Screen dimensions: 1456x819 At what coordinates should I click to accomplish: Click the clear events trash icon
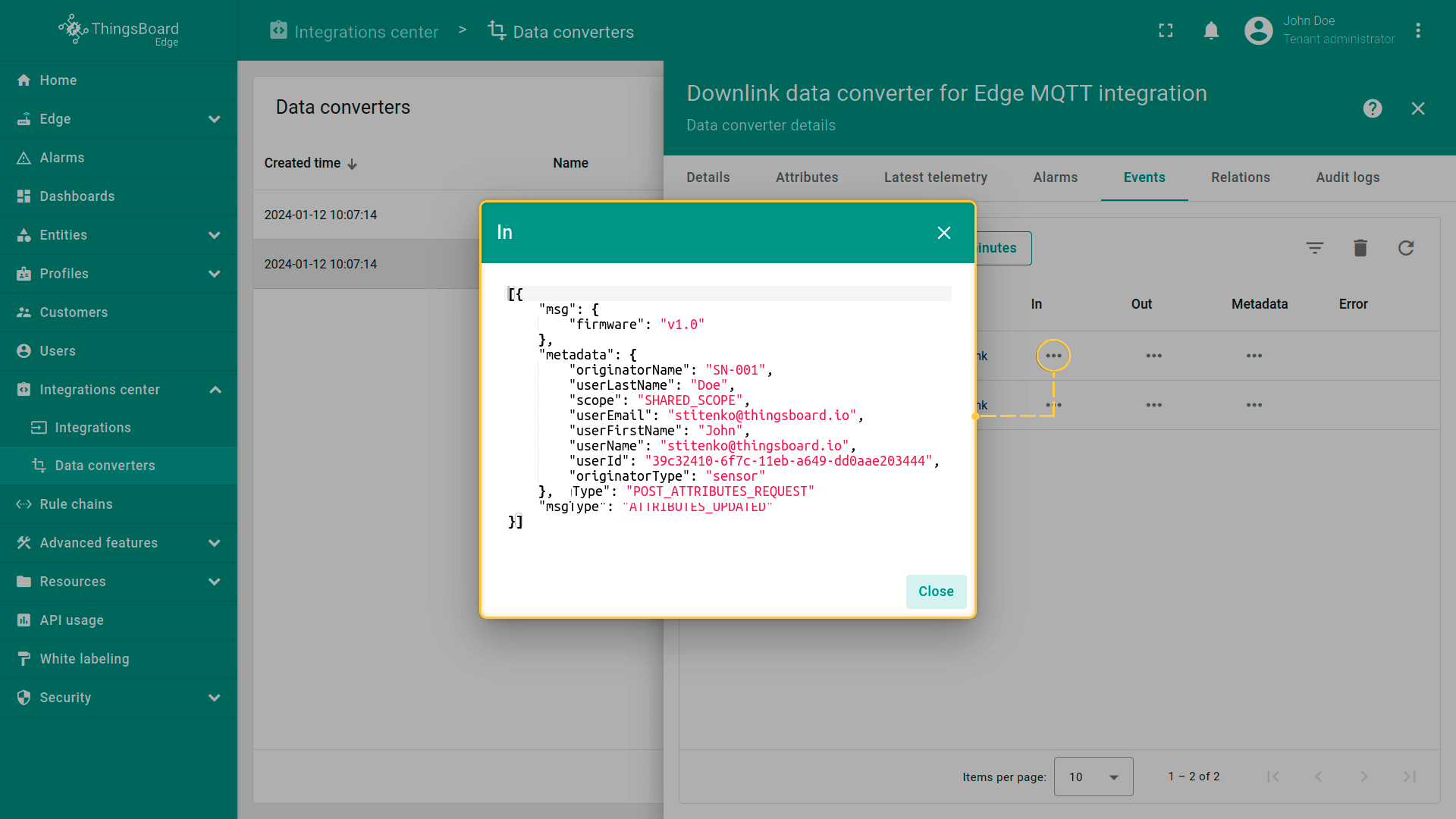(1360, 248)
